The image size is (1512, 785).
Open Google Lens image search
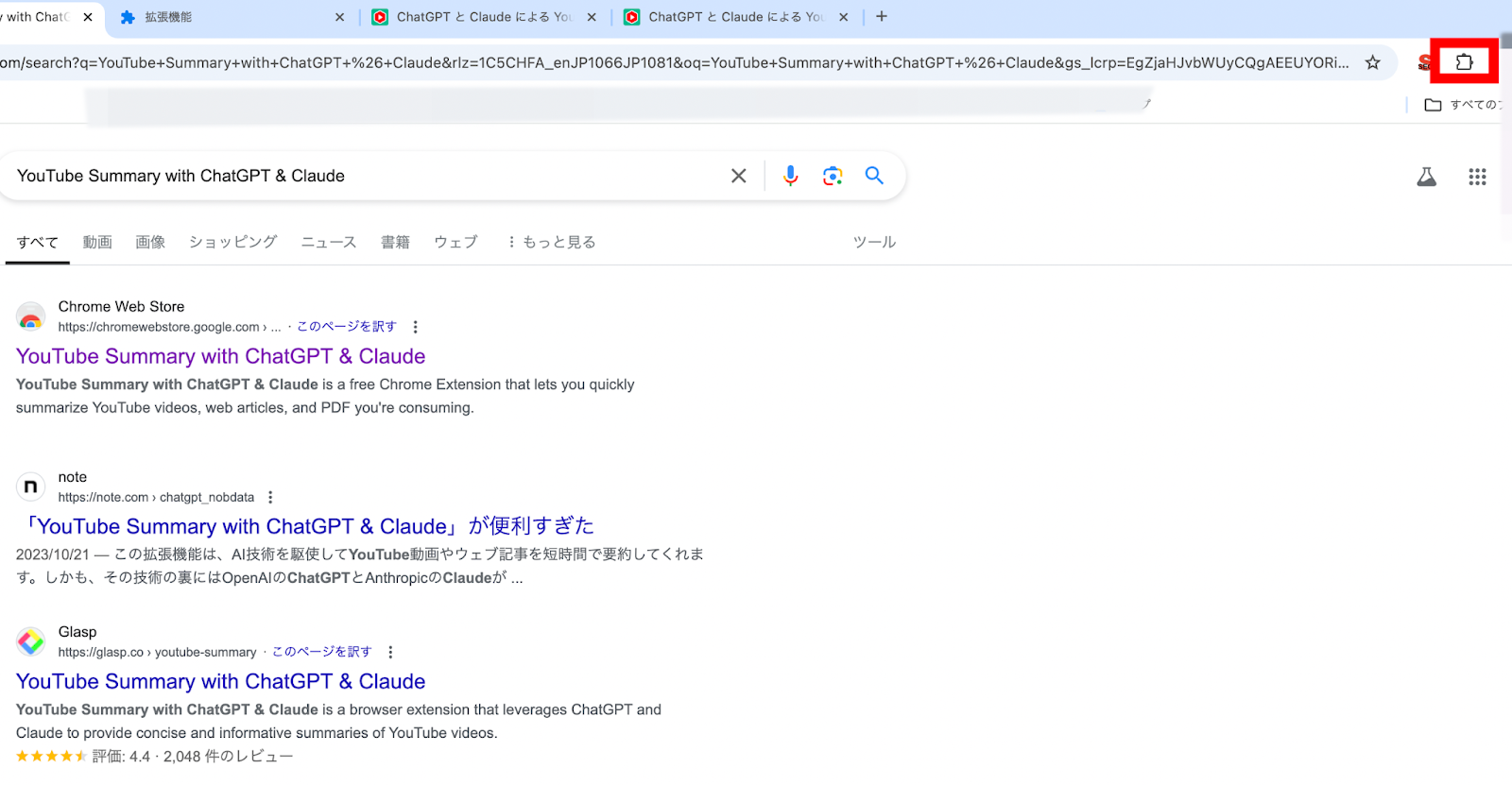point(832,176)
